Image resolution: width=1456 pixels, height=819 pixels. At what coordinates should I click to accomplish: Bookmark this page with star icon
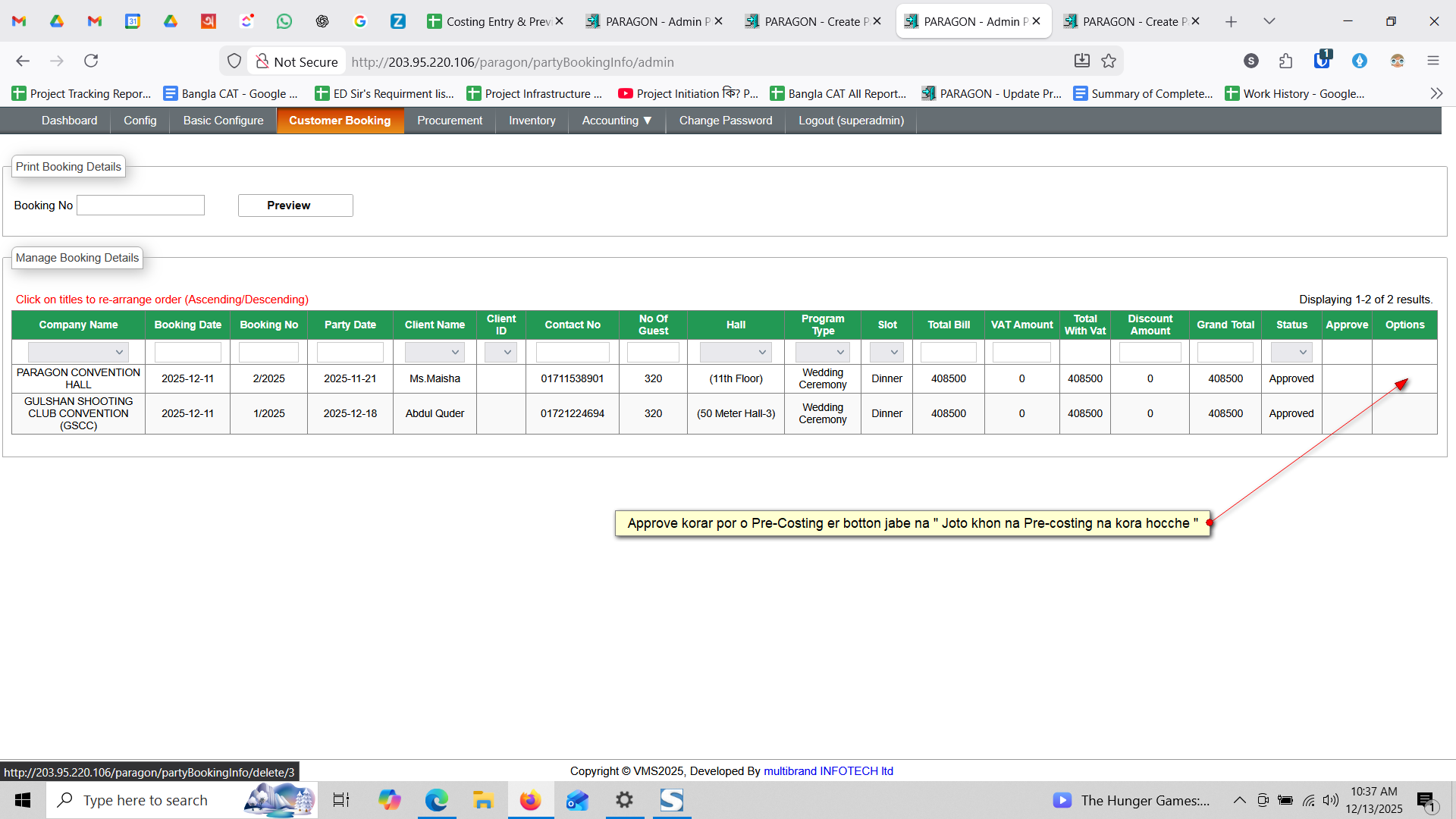[x=1109, y=61]
